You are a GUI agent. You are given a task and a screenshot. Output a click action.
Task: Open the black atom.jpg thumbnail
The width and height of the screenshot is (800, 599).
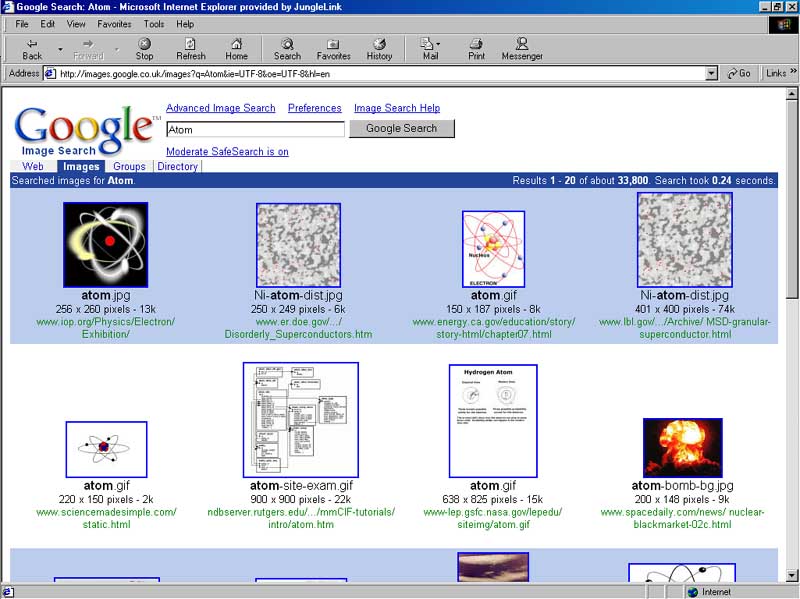click(106, 244)
